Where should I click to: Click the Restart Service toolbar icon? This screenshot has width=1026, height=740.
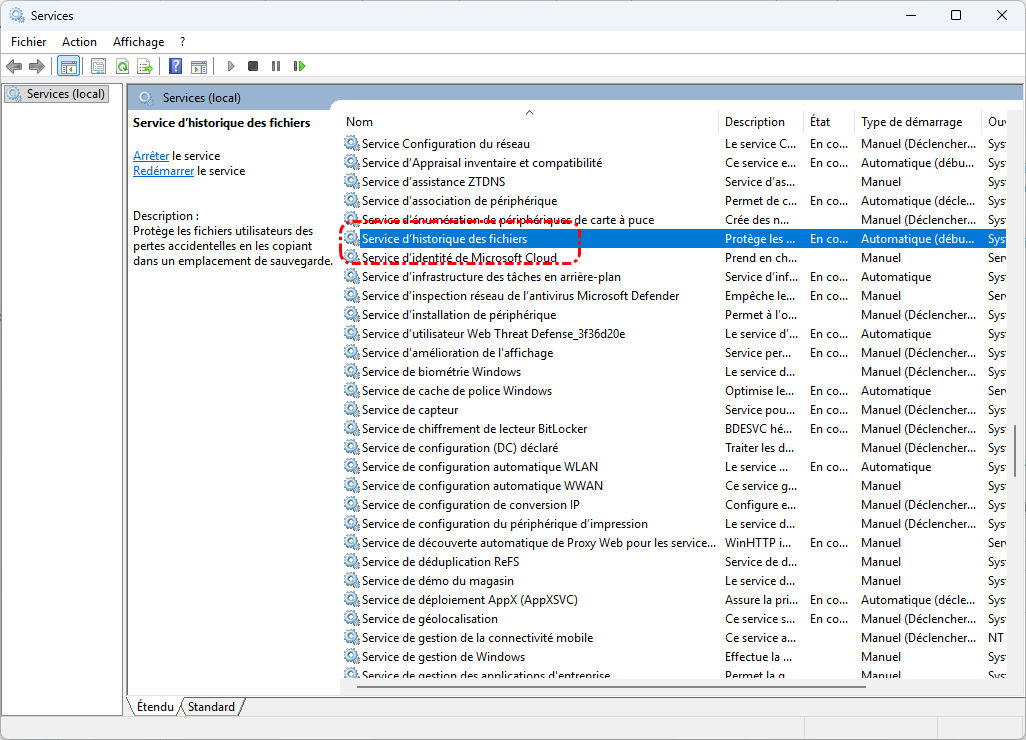pos(299,66)
